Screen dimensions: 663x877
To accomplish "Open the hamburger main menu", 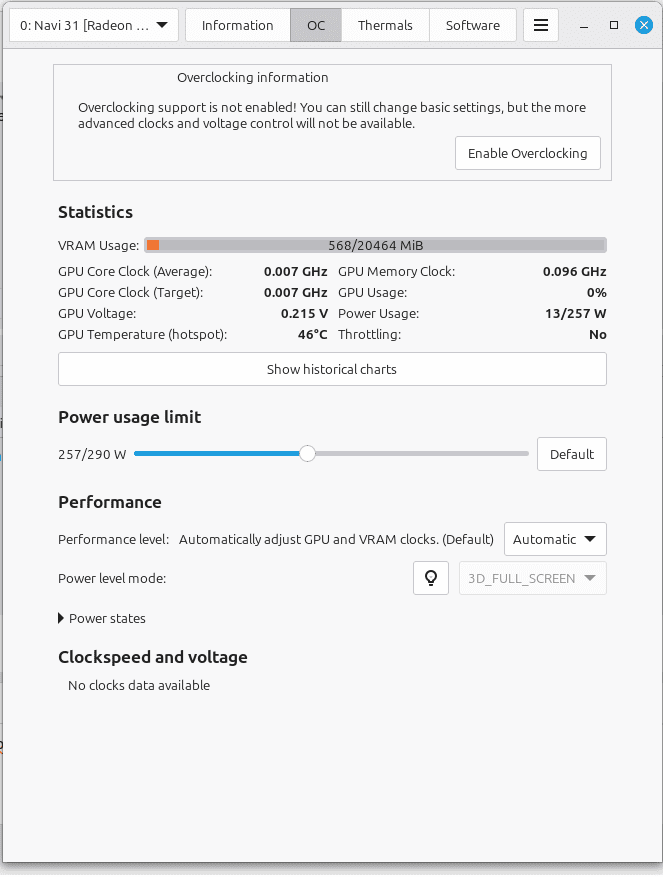I will [x=541, y=25].
